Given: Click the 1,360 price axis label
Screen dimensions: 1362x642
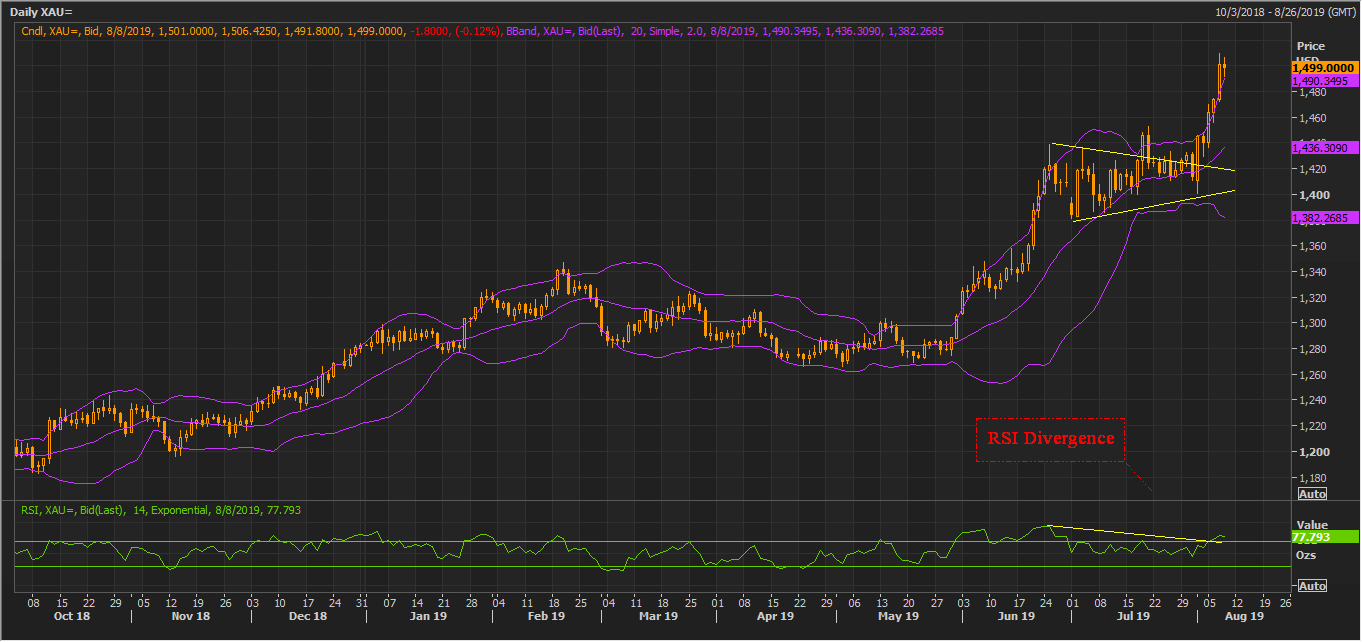Looking at the screenshot, I should (1312, 246).
